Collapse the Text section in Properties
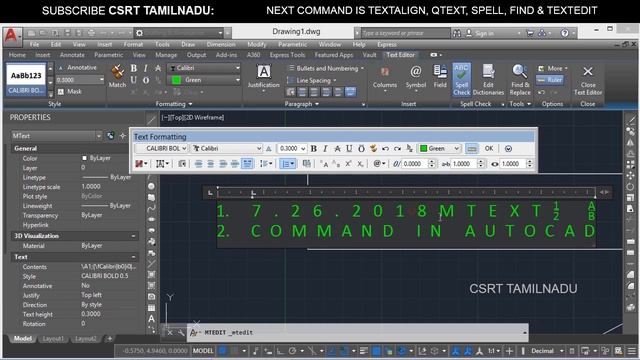Viewport: 640px width, 360px height. [133, 257]
